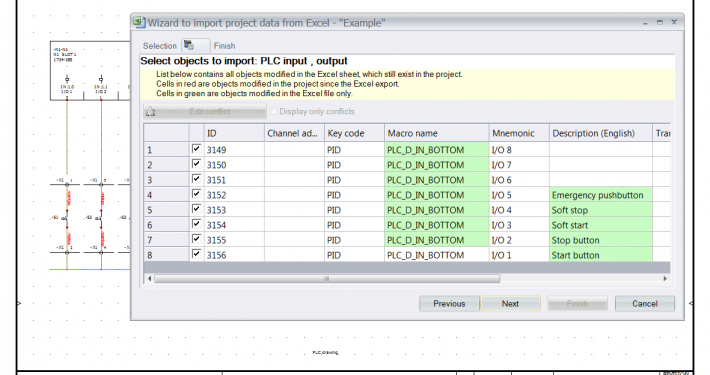
Task: Open the Finish tab
Action: [x=224, y=46]
